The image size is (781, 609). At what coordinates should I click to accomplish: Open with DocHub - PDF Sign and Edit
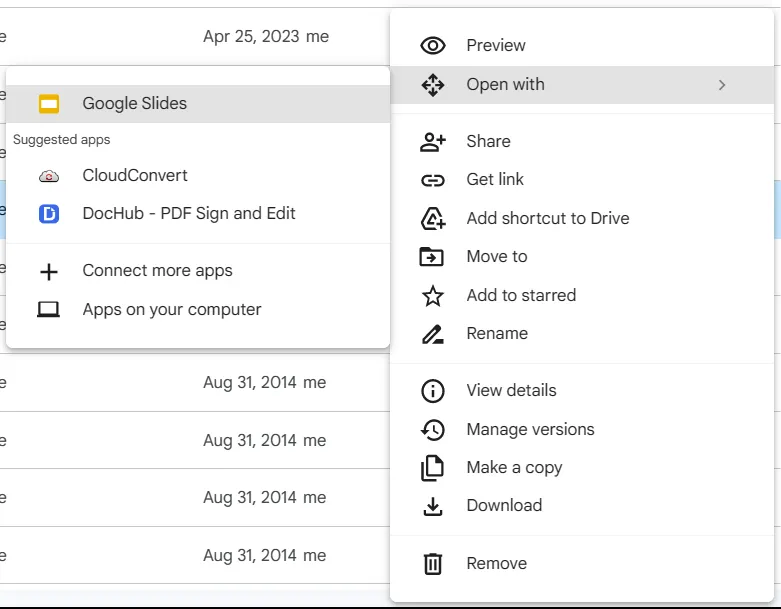pos(189,213)
